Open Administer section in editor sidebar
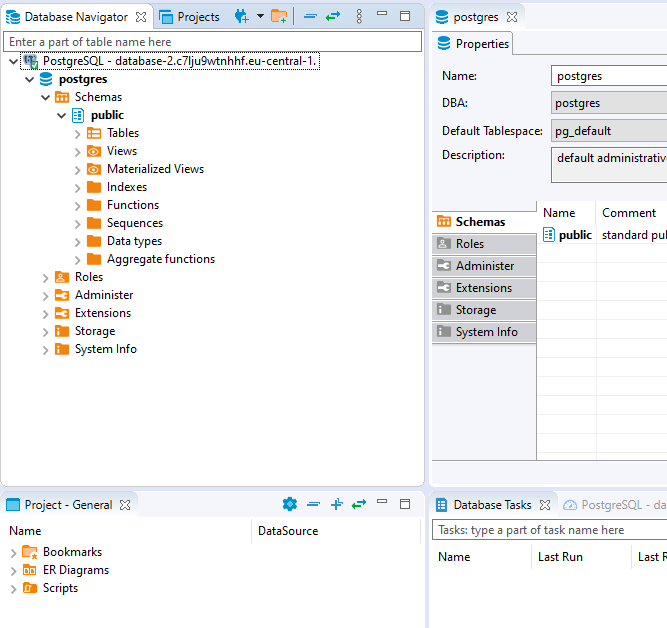 pyautogui.click(x=484, y=266)
